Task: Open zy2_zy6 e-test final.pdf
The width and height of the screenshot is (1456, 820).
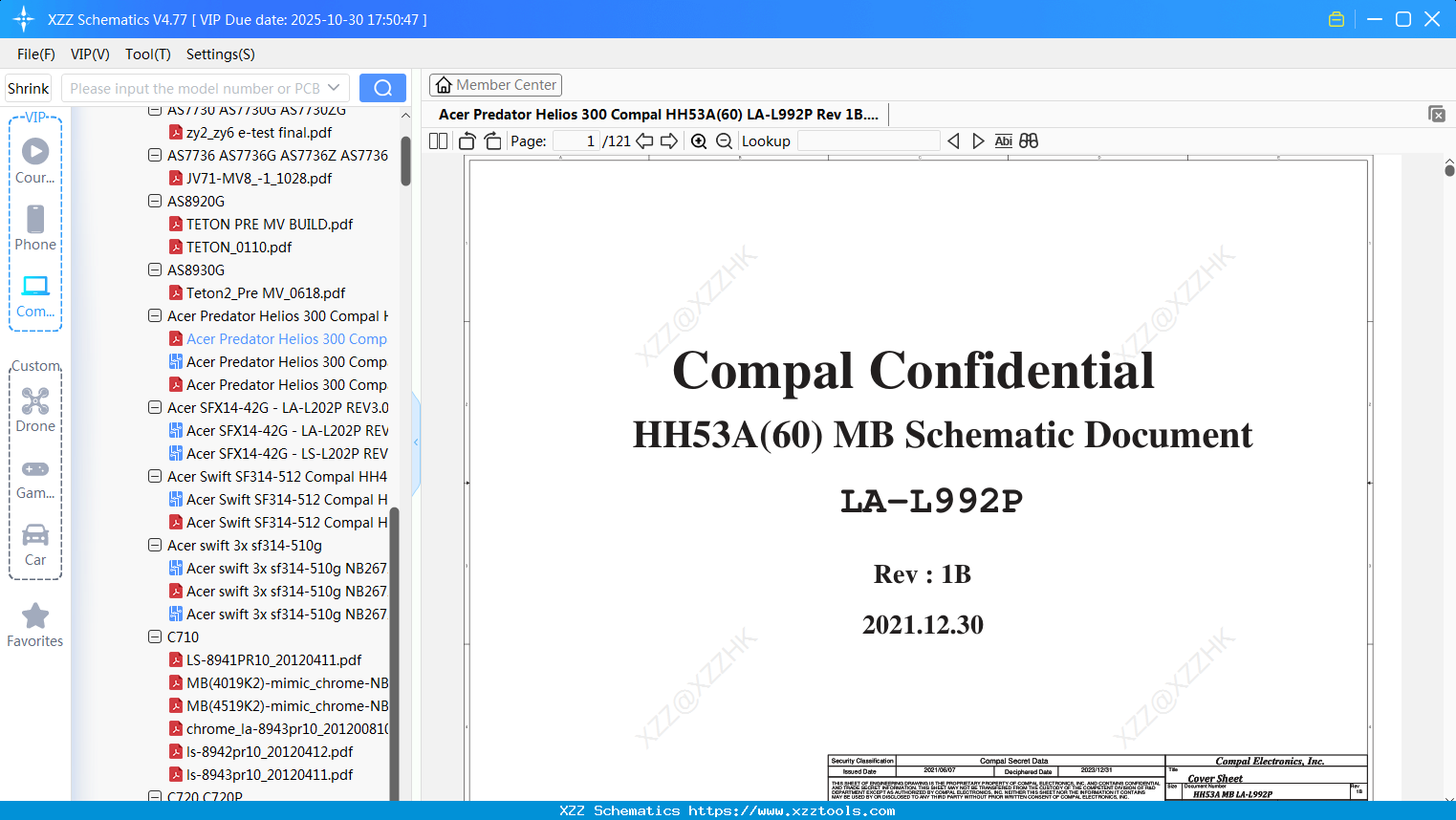Action: [x=259, y=132]
